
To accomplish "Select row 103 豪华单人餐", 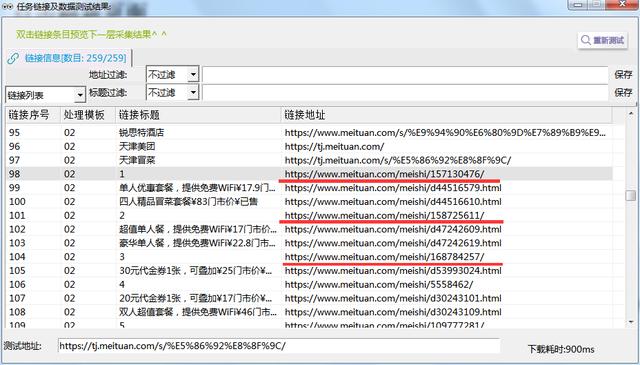I will [309, 243].
